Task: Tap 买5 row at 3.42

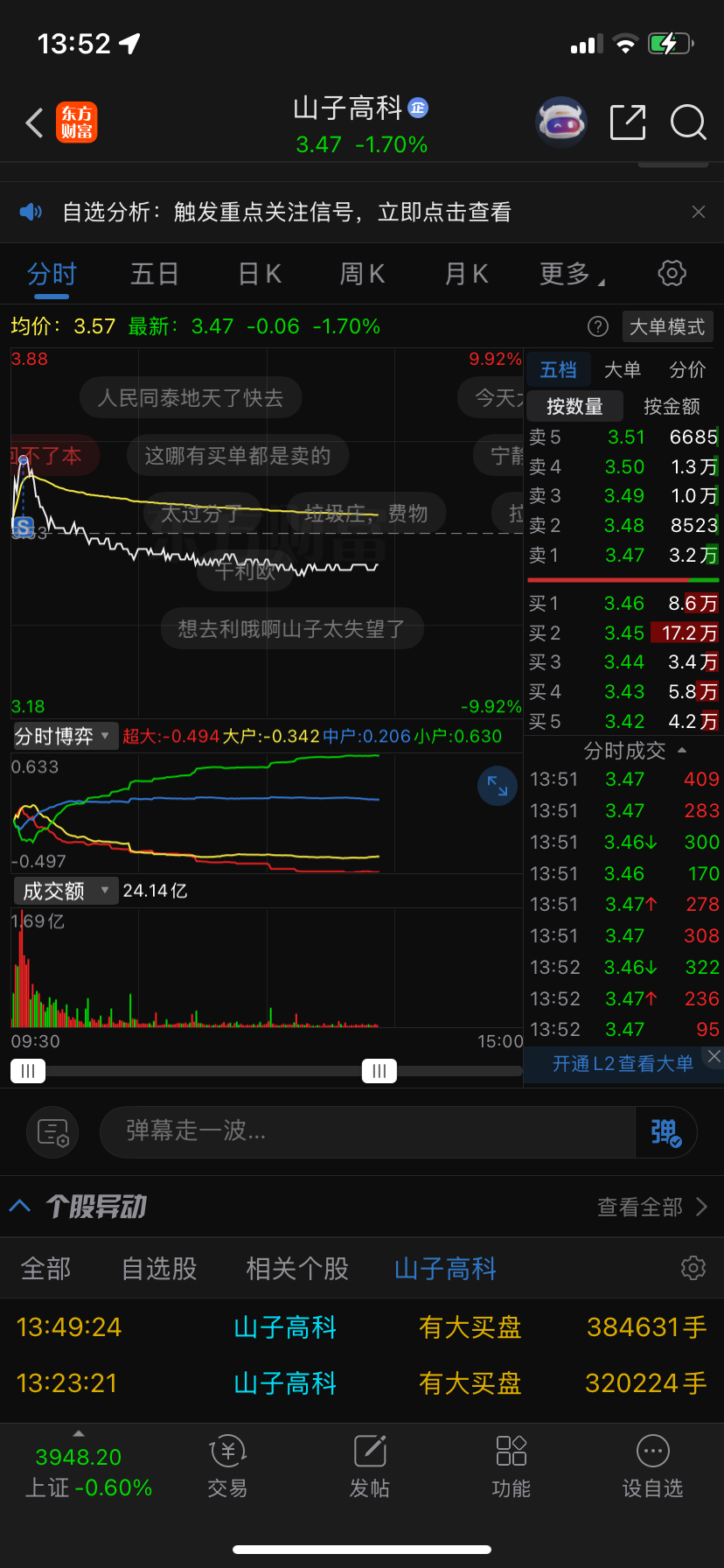Action: 623,722
